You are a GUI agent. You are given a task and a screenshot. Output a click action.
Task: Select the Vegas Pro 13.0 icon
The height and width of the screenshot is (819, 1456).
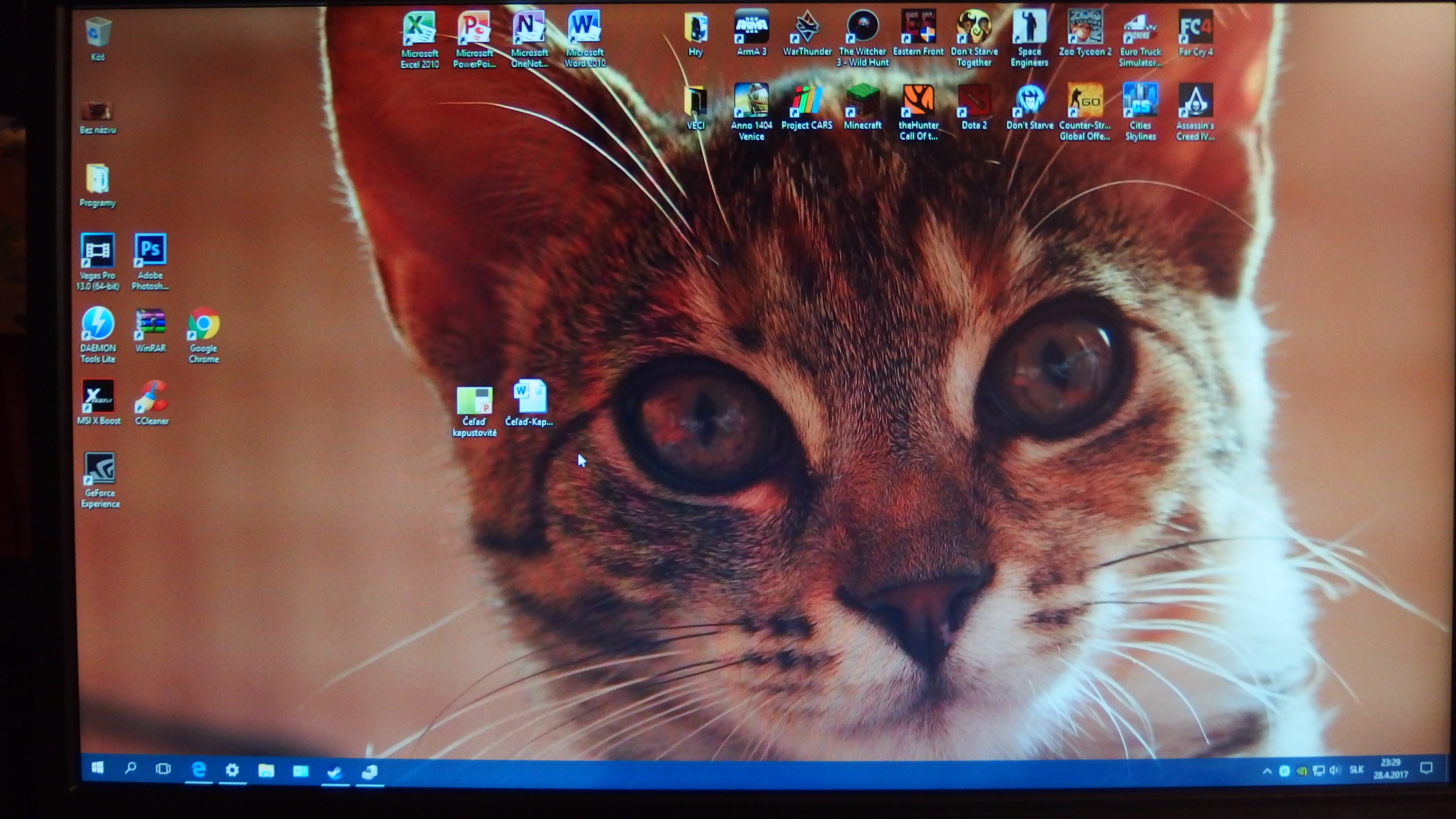point(98,250)
